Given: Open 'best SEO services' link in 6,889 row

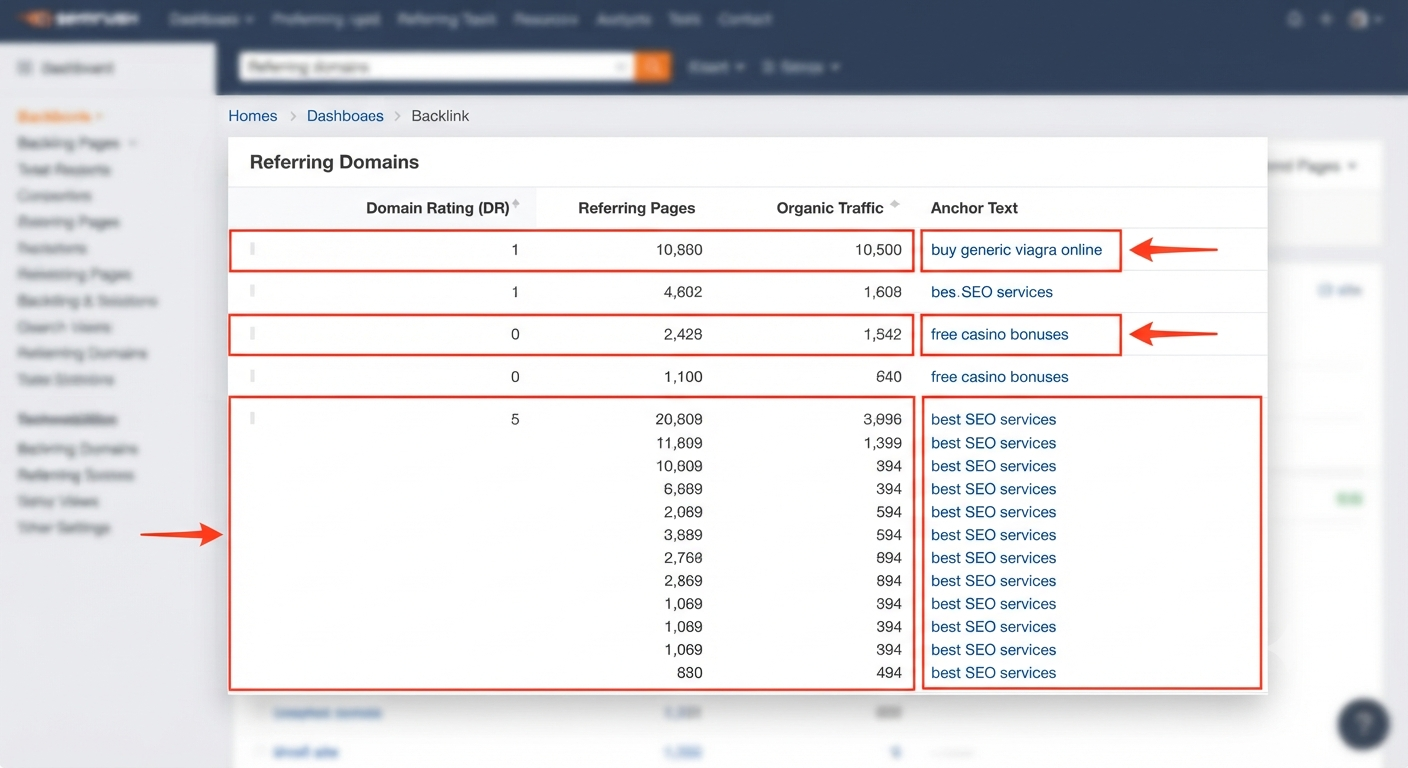Looking at the screenshot, I should click(x=993, y=489).
